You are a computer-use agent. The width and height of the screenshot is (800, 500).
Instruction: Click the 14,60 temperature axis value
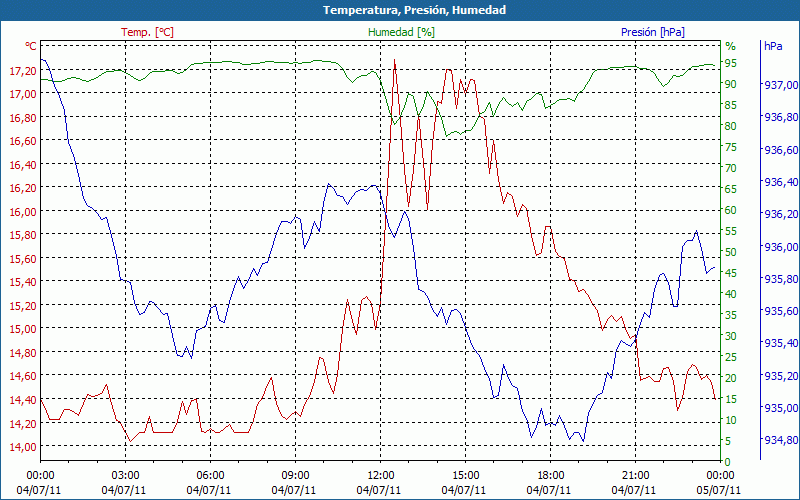[x=23, y=376]
